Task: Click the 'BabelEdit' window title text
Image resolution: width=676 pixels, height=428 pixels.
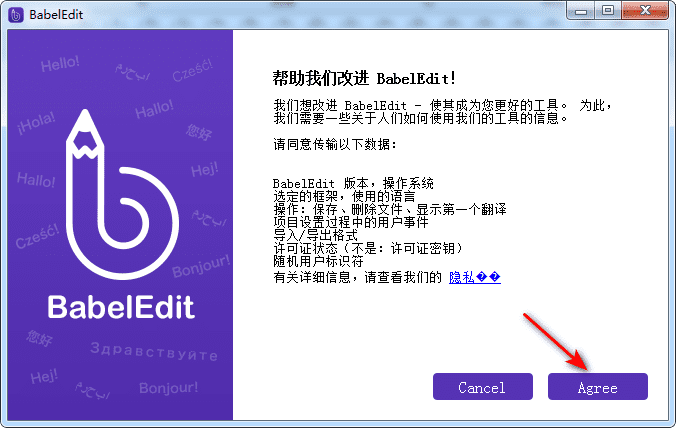Action: click(56, 15)
